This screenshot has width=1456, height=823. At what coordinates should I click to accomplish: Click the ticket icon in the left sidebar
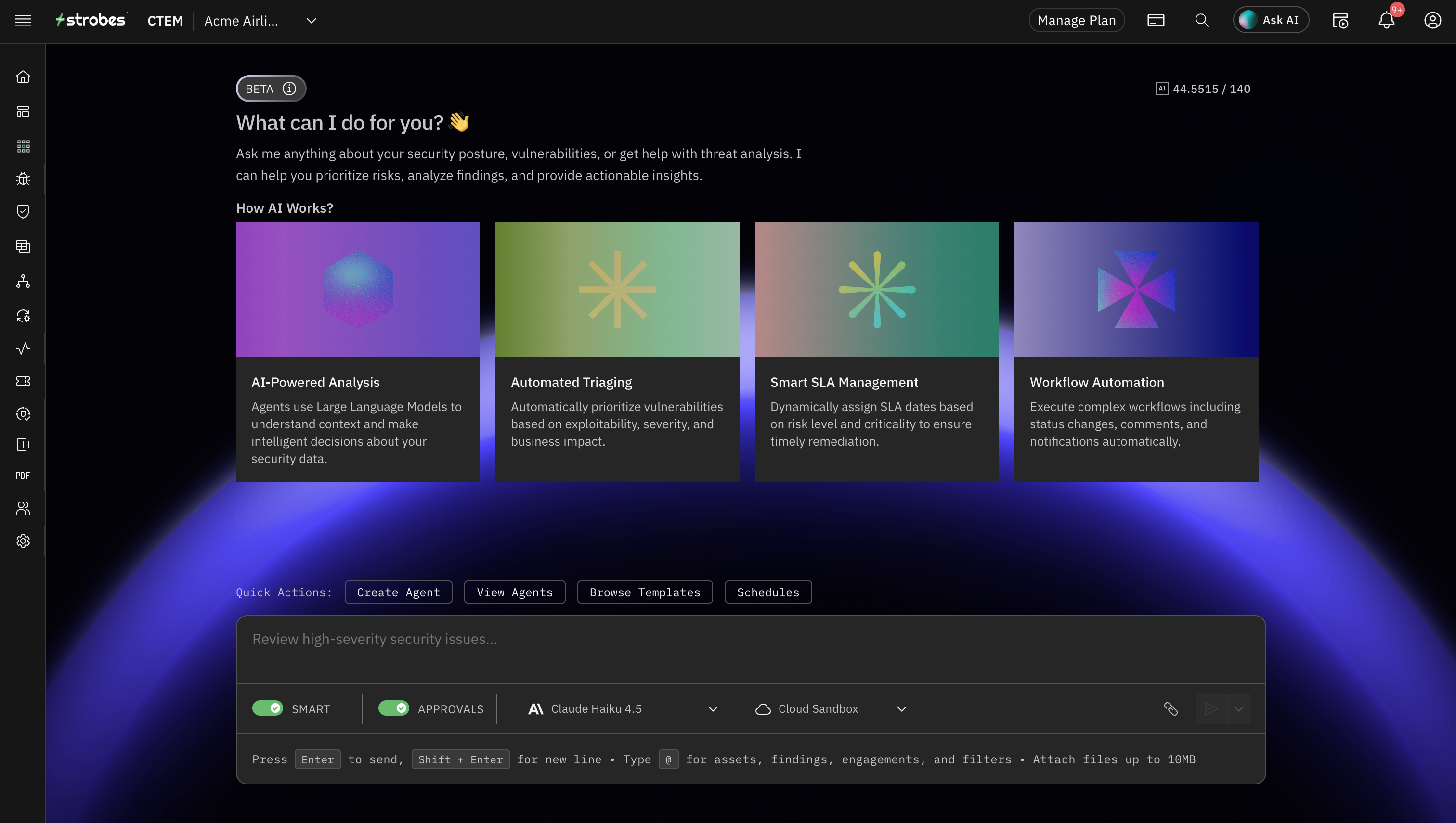coord(23,381)
